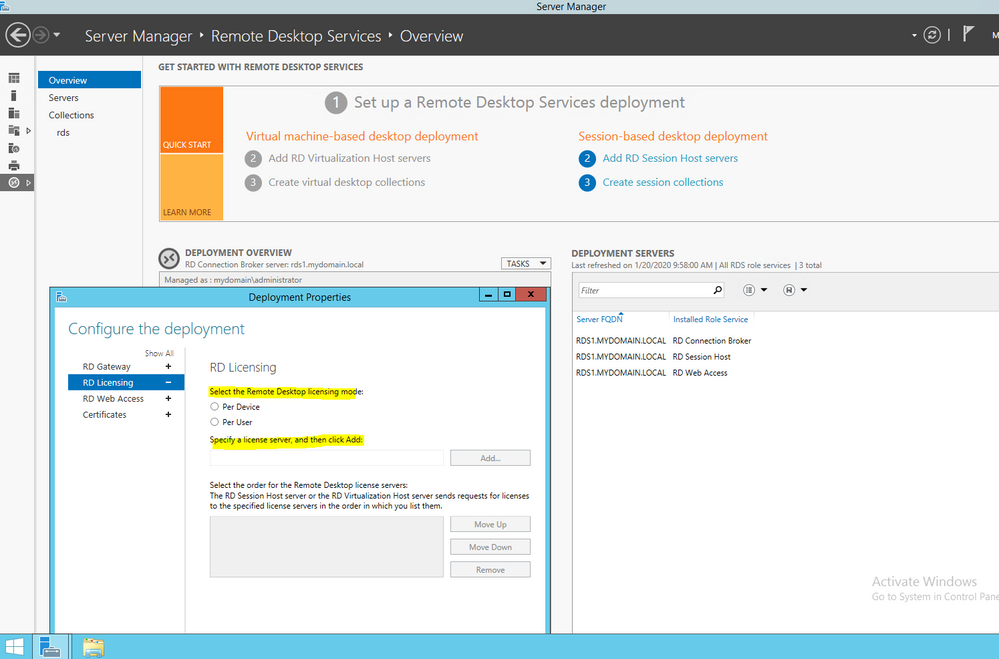Select Overview in the navigation pane
Image resolution: width=999 pixels, height=659 pixels.
tap(89, 80)
